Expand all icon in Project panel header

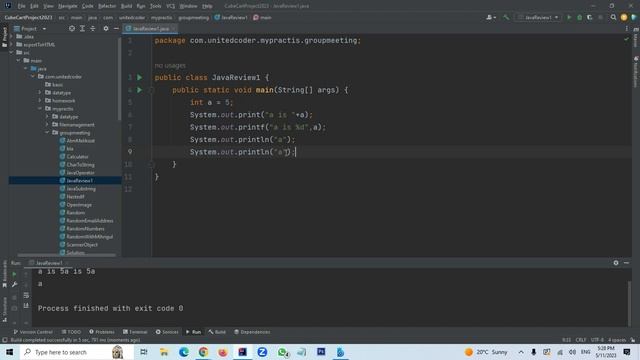pyautogui.click(x=82, y=29)
